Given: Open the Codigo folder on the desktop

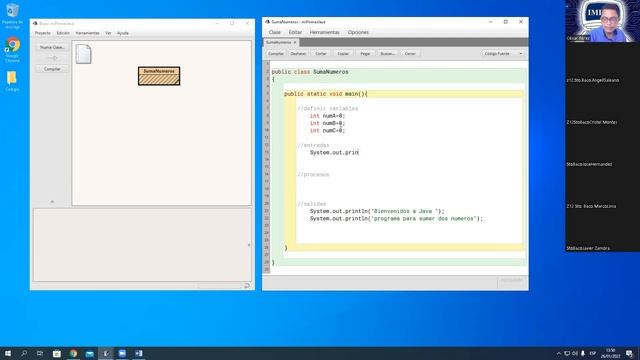Looking at the screenshot, I should 12,81.
